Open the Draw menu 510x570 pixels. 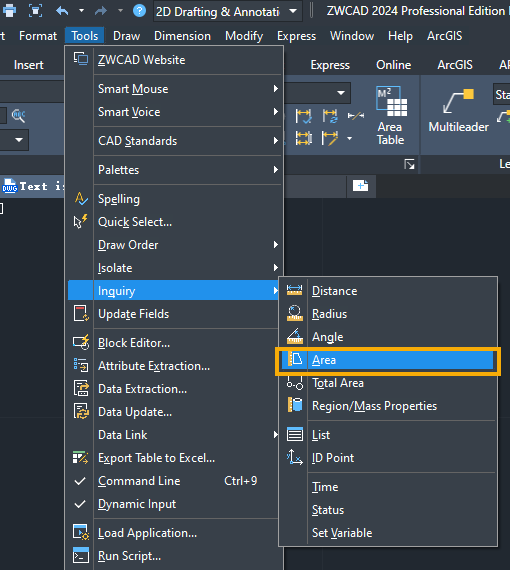(127, 36)
